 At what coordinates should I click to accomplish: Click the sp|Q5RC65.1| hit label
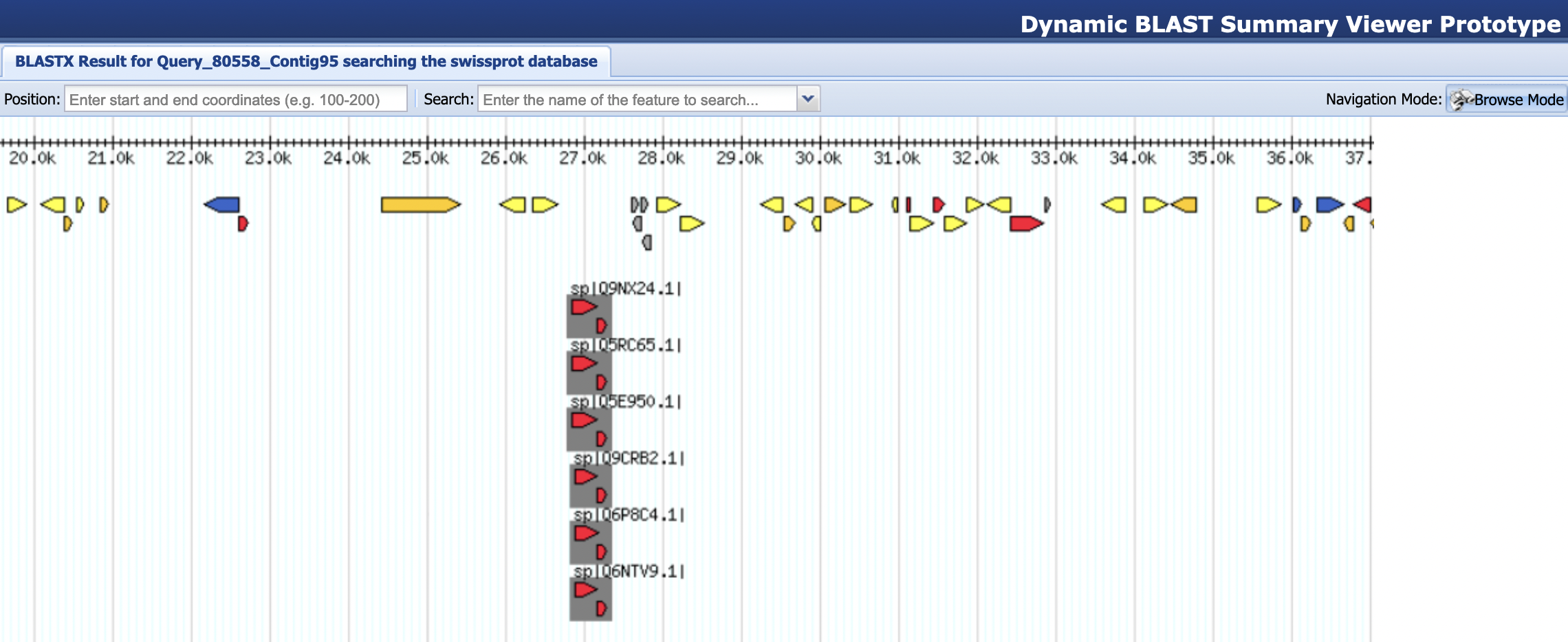coord(626,344)
